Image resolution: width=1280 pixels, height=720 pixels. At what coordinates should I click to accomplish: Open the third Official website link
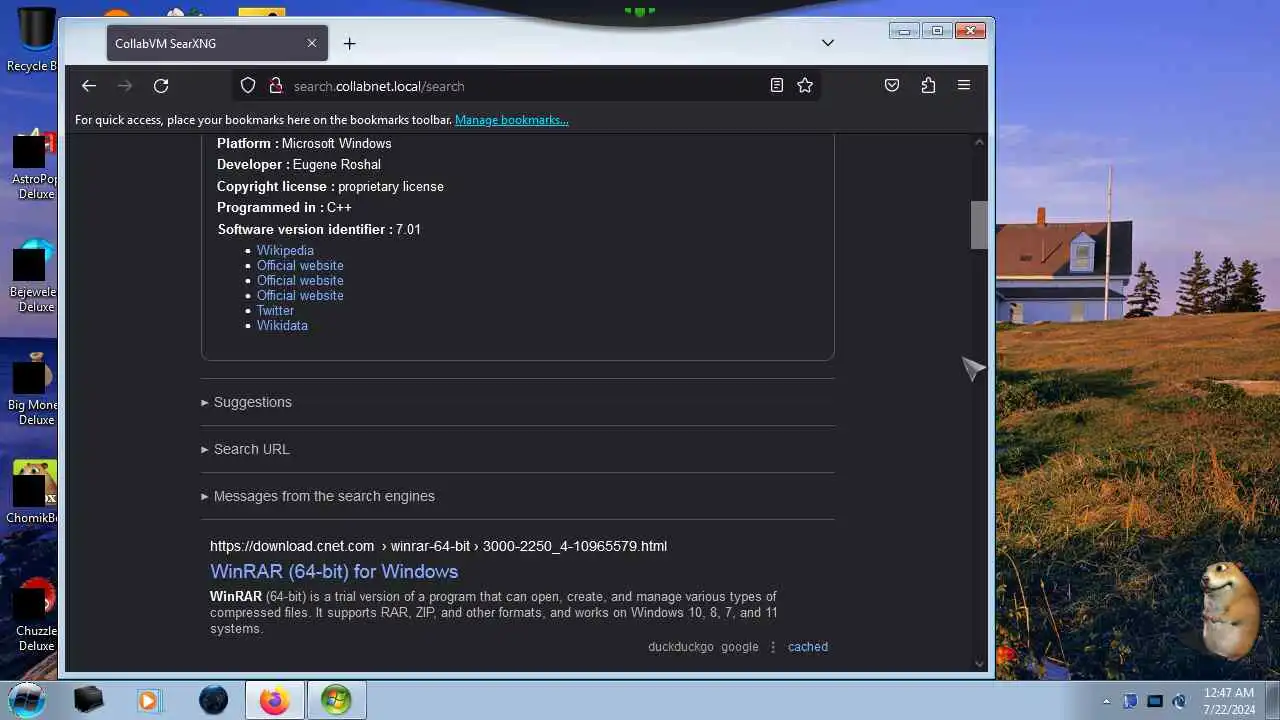tap(300, 296)
